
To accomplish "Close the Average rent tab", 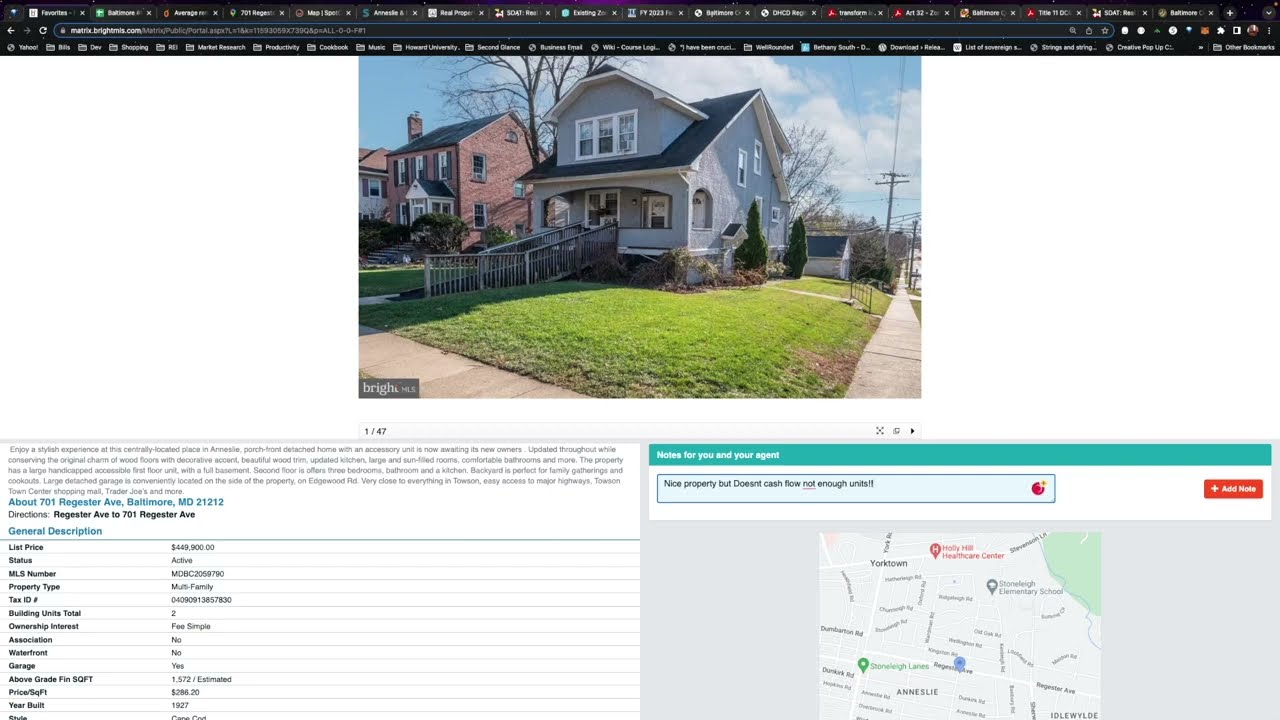I will (x=215, y=13).
